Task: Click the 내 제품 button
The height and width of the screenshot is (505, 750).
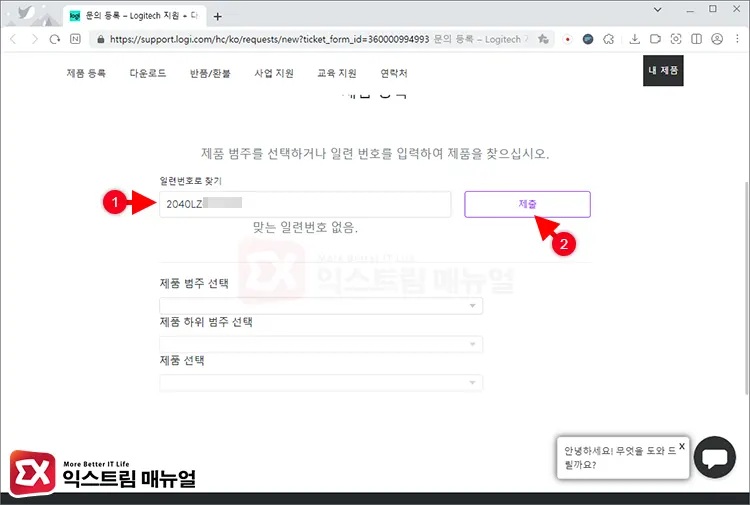Action: (663, 70)
